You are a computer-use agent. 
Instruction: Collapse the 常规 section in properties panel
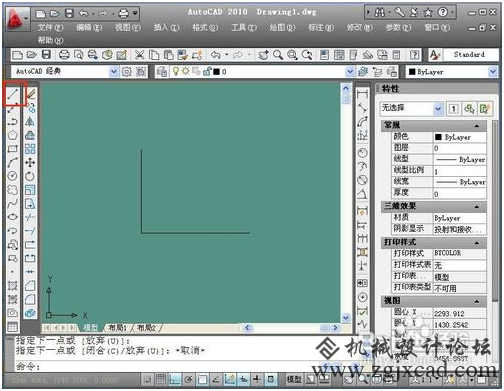coord(477,126)
